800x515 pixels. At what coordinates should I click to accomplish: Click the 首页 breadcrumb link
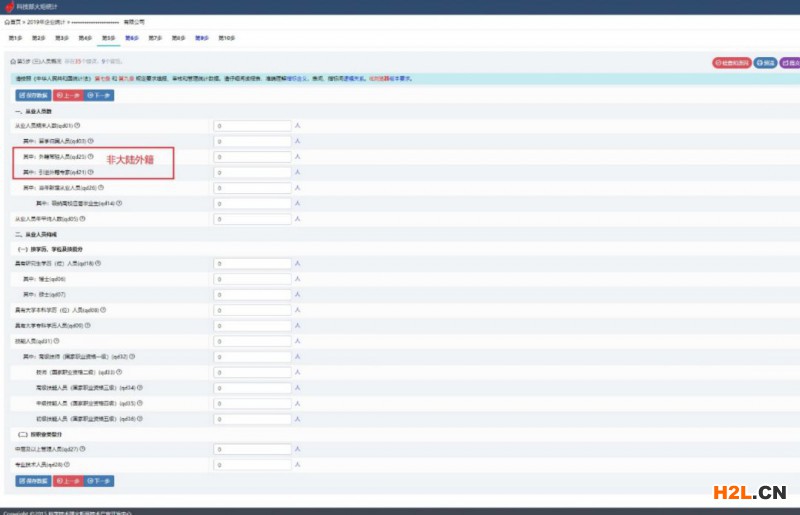pyautogui.click(x=13, y=20)
